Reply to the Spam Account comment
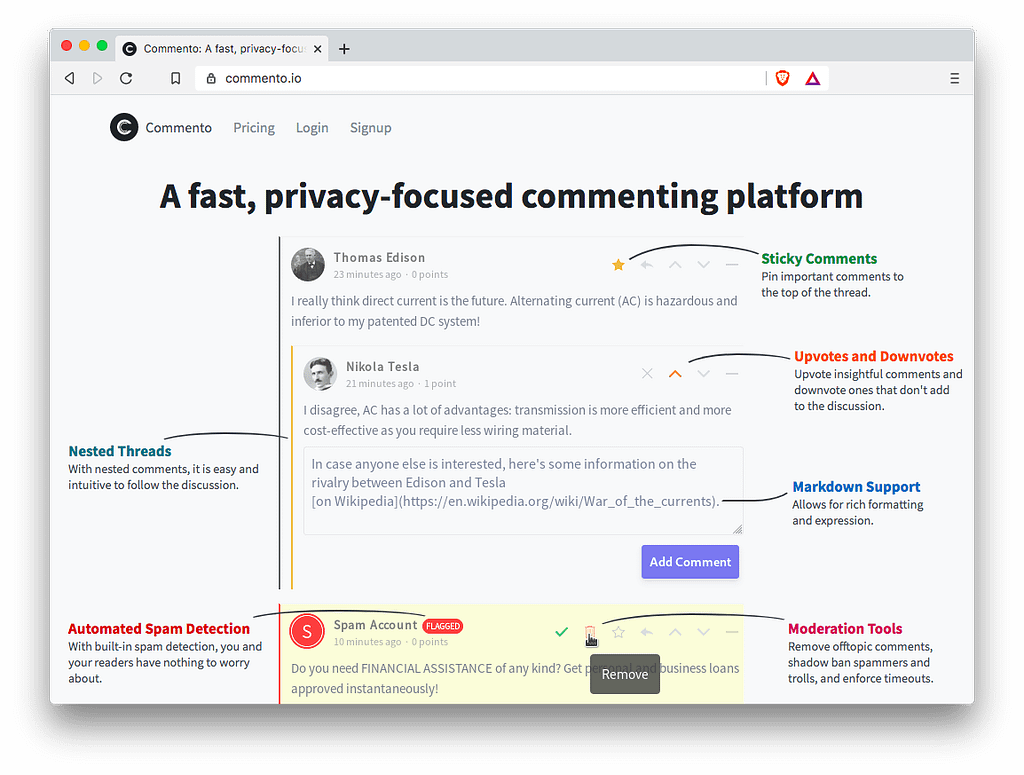1024x775 pixels. [x=647, y=632]
